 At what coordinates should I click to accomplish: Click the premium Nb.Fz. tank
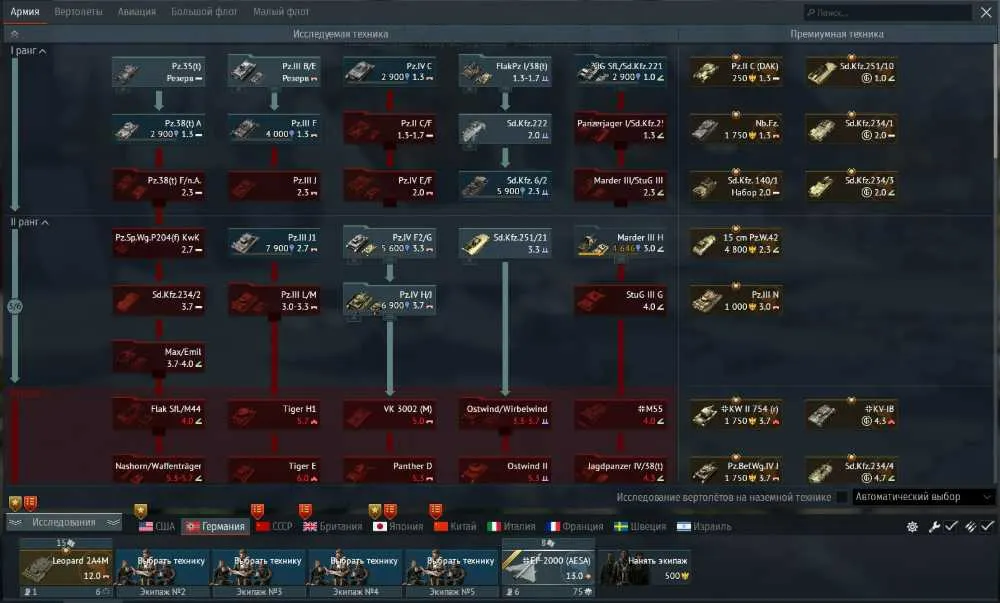point(736,129)
